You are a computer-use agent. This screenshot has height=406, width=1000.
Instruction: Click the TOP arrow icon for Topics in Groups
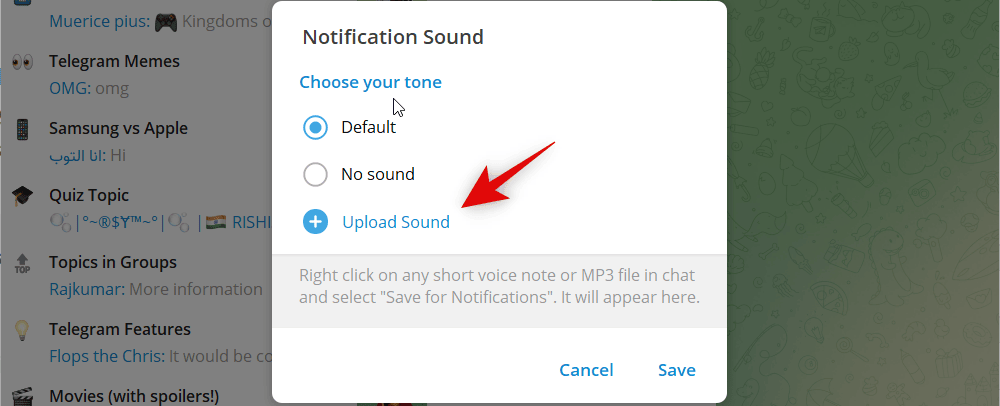[21, 263]
